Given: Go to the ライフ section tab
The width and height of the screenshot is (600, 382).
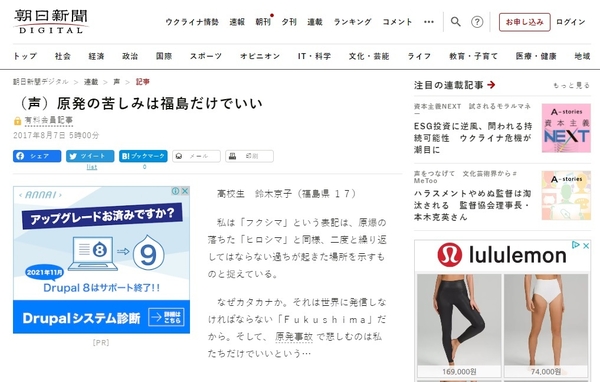Looking at the screenshot, I should 419,56.
